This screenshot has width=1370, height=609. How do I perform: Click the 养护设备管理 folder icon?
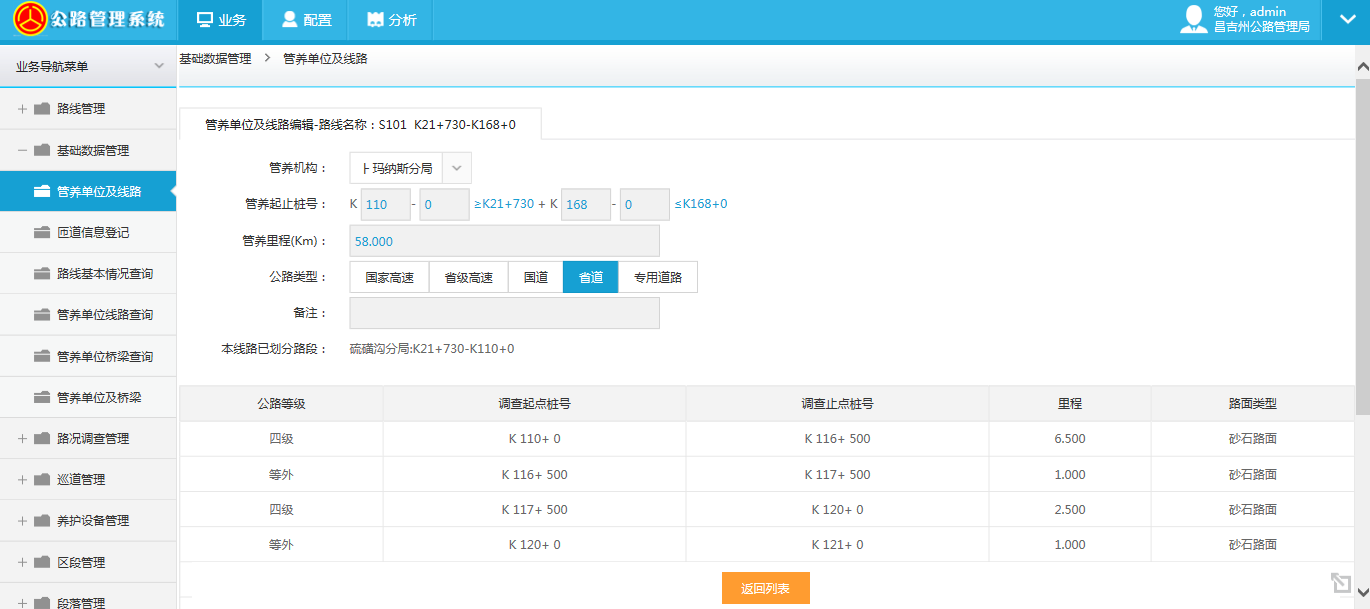click(42, 521)
